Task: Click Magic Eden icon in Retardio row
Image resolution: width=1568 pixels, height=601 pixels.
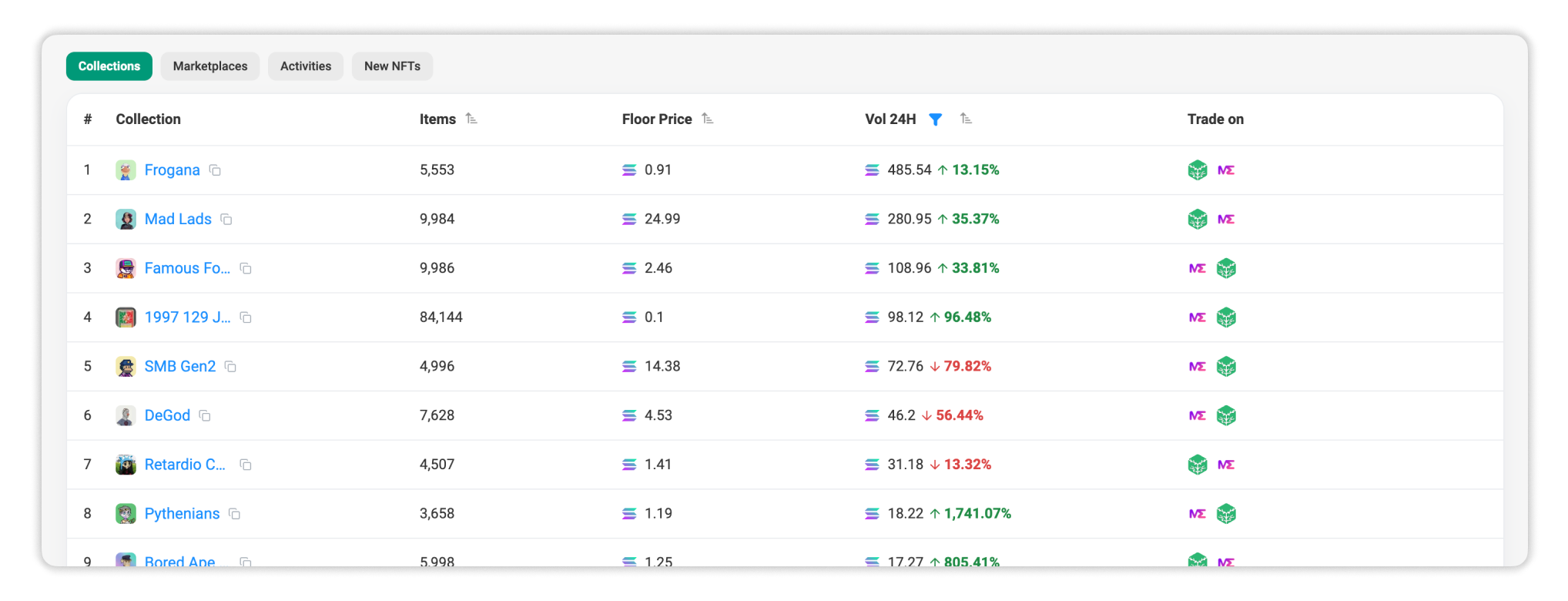Action: [1226, 465]
